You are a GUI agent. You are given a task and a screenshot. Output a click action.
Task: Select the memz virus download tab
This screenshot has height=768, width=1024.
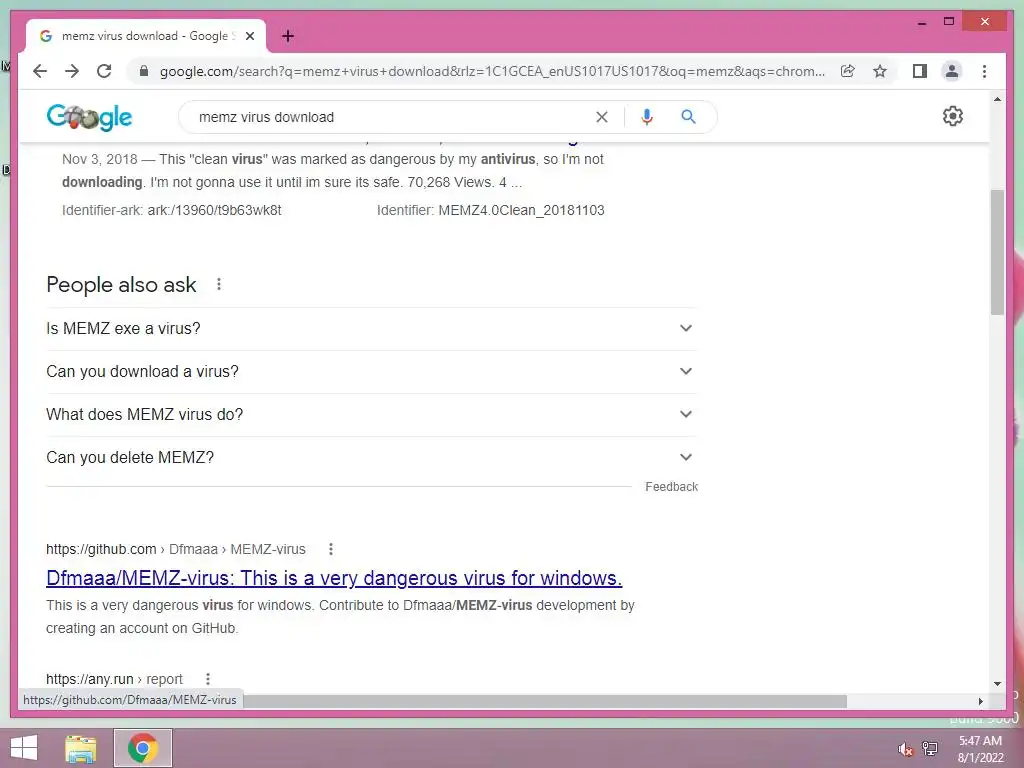point(146,36)
